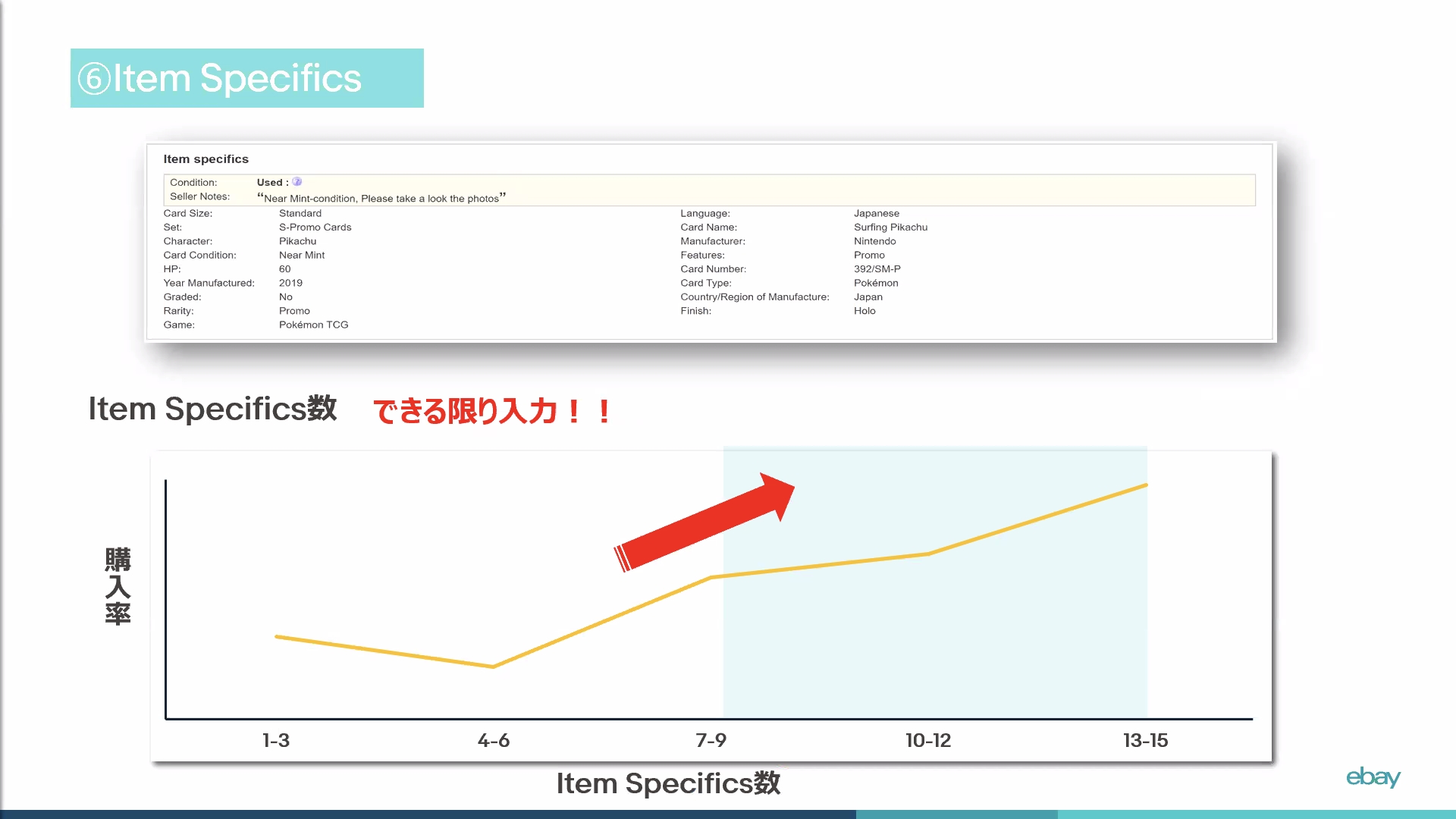Screen dimensions: 1456x819
Task: Click the Seller Notes quoted text
Action: click(x=381, y=198)
